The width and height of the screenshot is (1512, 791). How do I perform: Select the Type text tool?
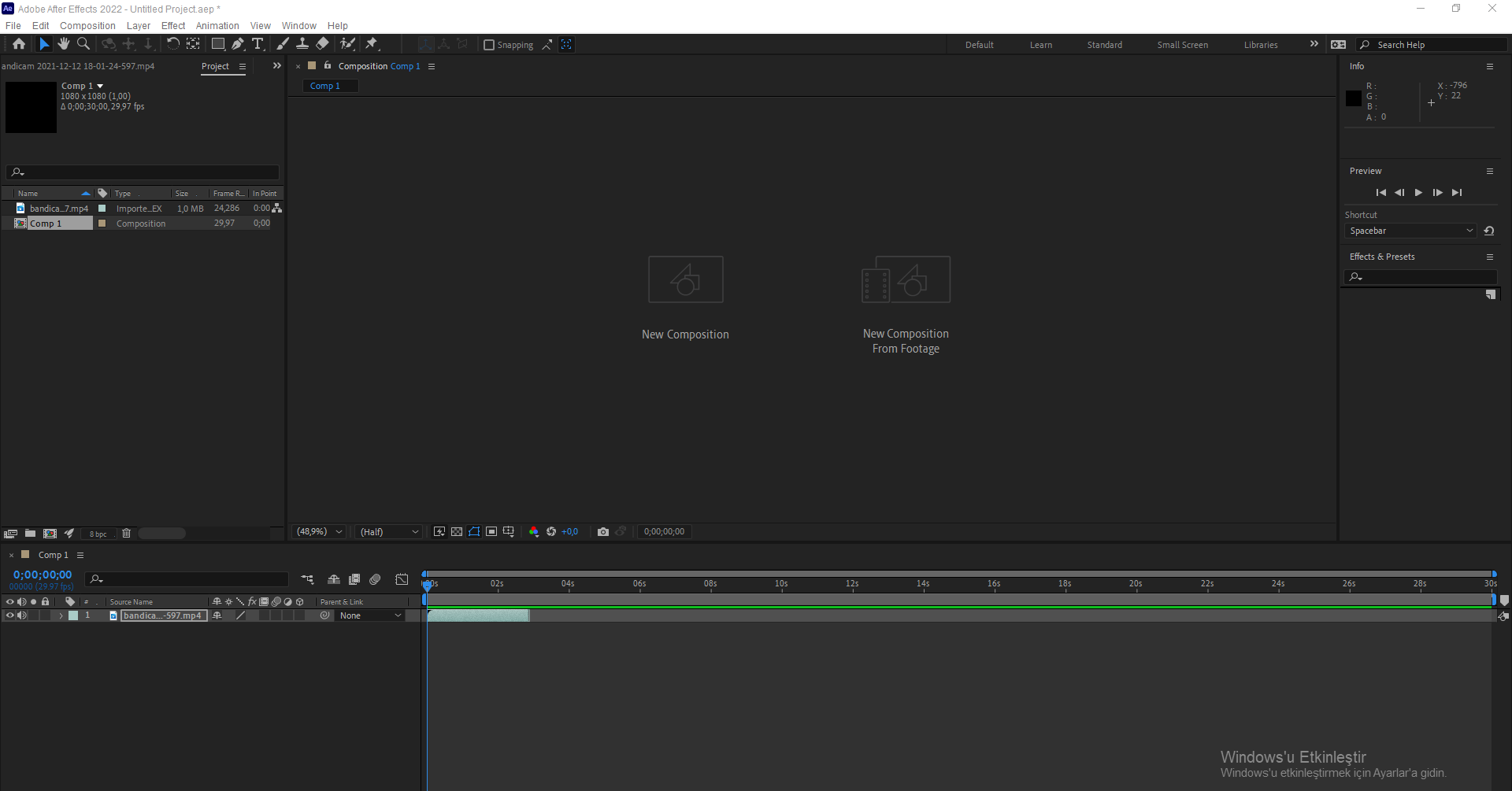258,44
